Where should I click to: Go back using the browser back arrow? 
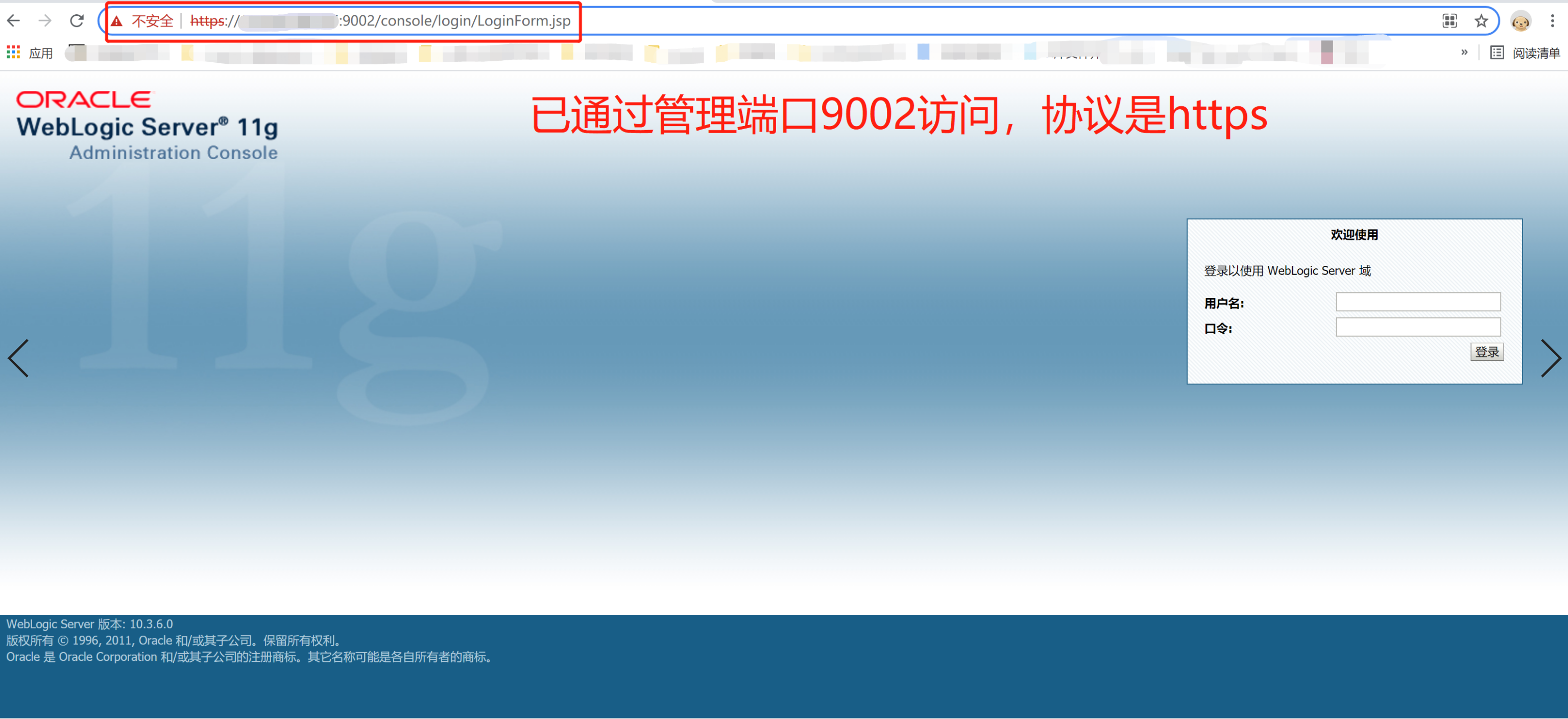[13, 21]
